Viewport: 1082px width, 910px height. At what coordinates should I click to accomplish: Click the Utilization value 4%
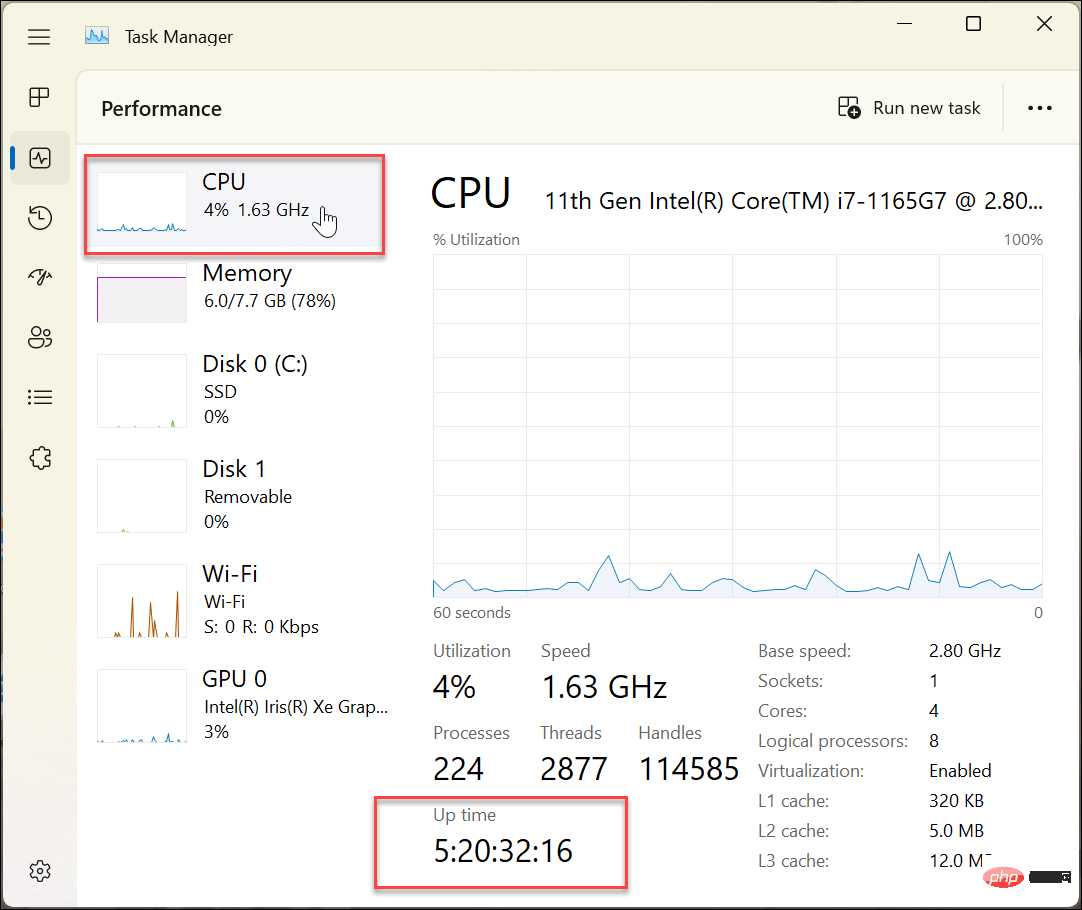[454, 687]
